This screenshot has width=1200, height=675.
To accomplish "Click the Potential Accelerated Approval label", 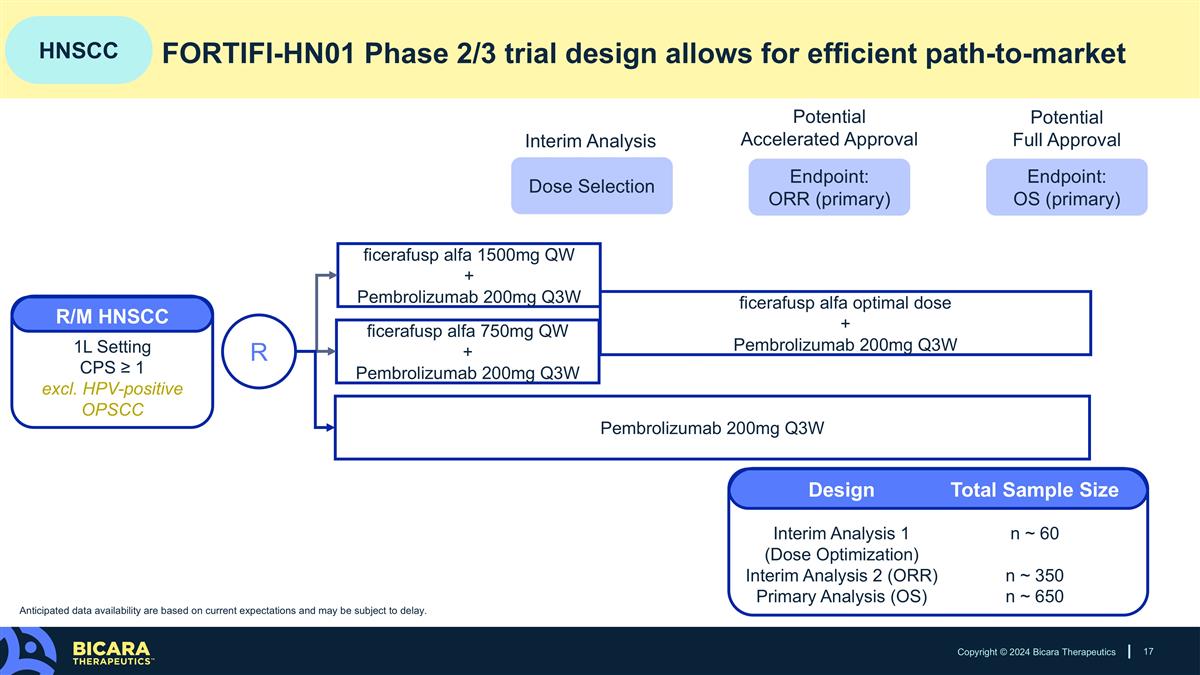I will tap(829, 128).
